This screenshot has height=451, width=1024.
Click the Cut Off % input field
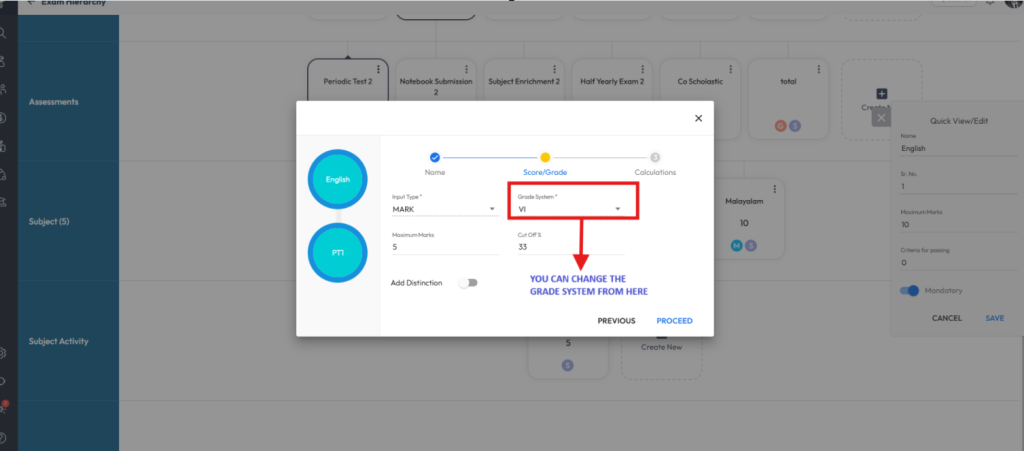[x=568, y=247]
